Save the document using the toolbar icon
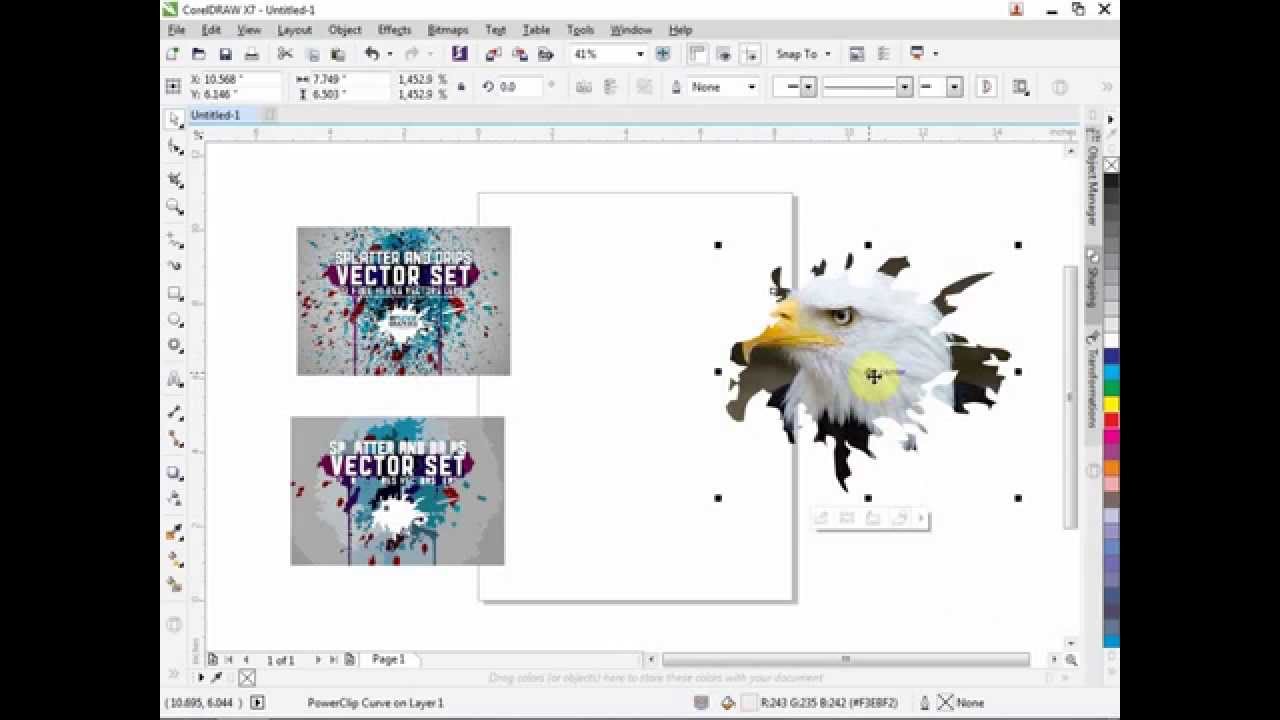The image size is (1280, 720). 225,54
